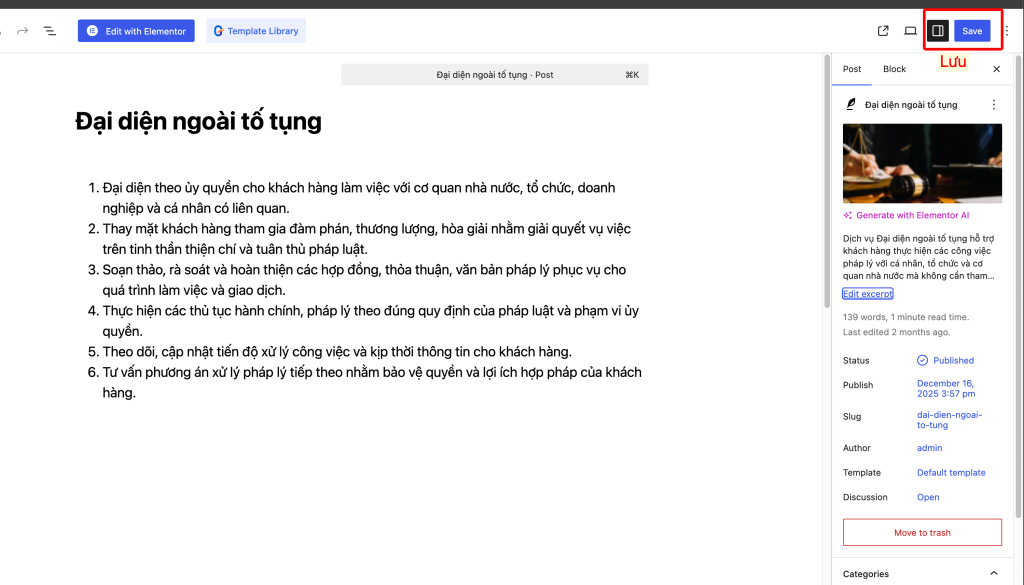Screen dimensions: 1024x585
Task: Open the device preview laptop icon
Action: tap(910, 31)
